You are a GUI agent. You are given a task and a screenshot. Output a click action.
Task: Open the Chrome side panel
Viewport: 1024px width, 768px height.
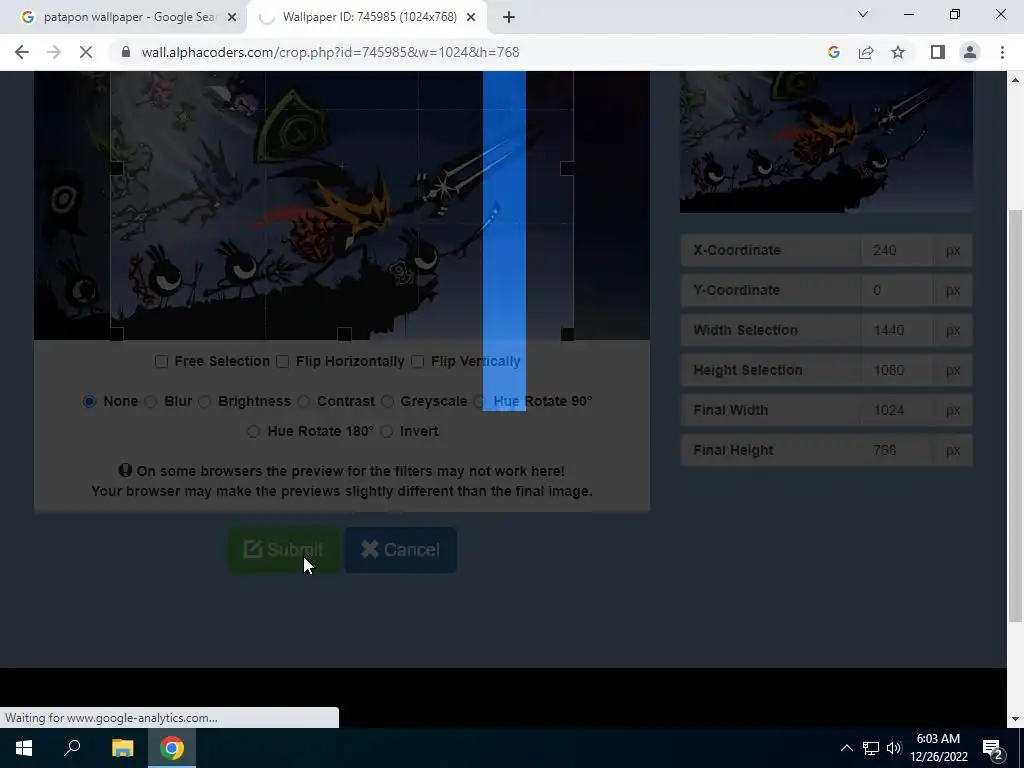[x=938, y=52]
